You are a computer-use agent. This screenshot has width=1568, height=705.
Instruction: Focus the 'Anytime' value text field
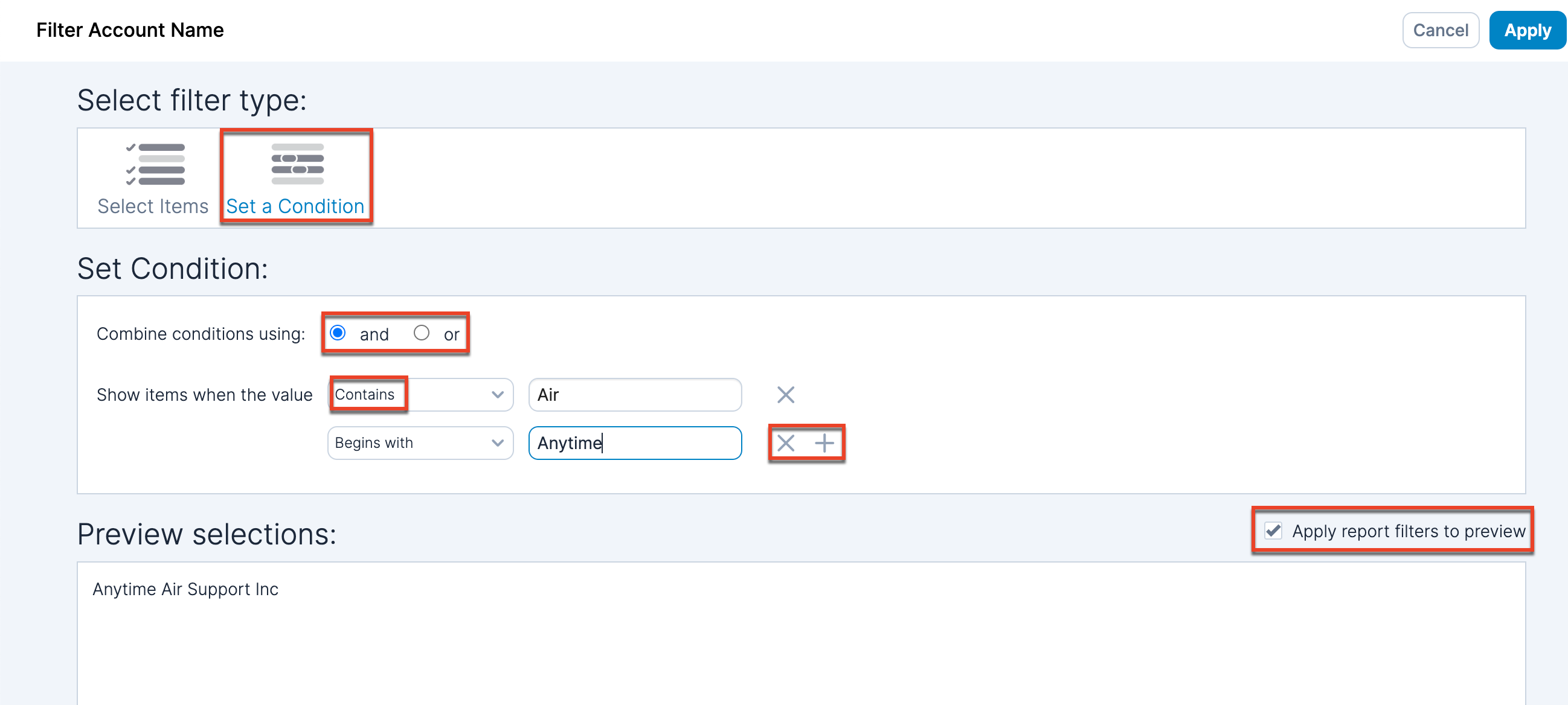click(634, 443)
